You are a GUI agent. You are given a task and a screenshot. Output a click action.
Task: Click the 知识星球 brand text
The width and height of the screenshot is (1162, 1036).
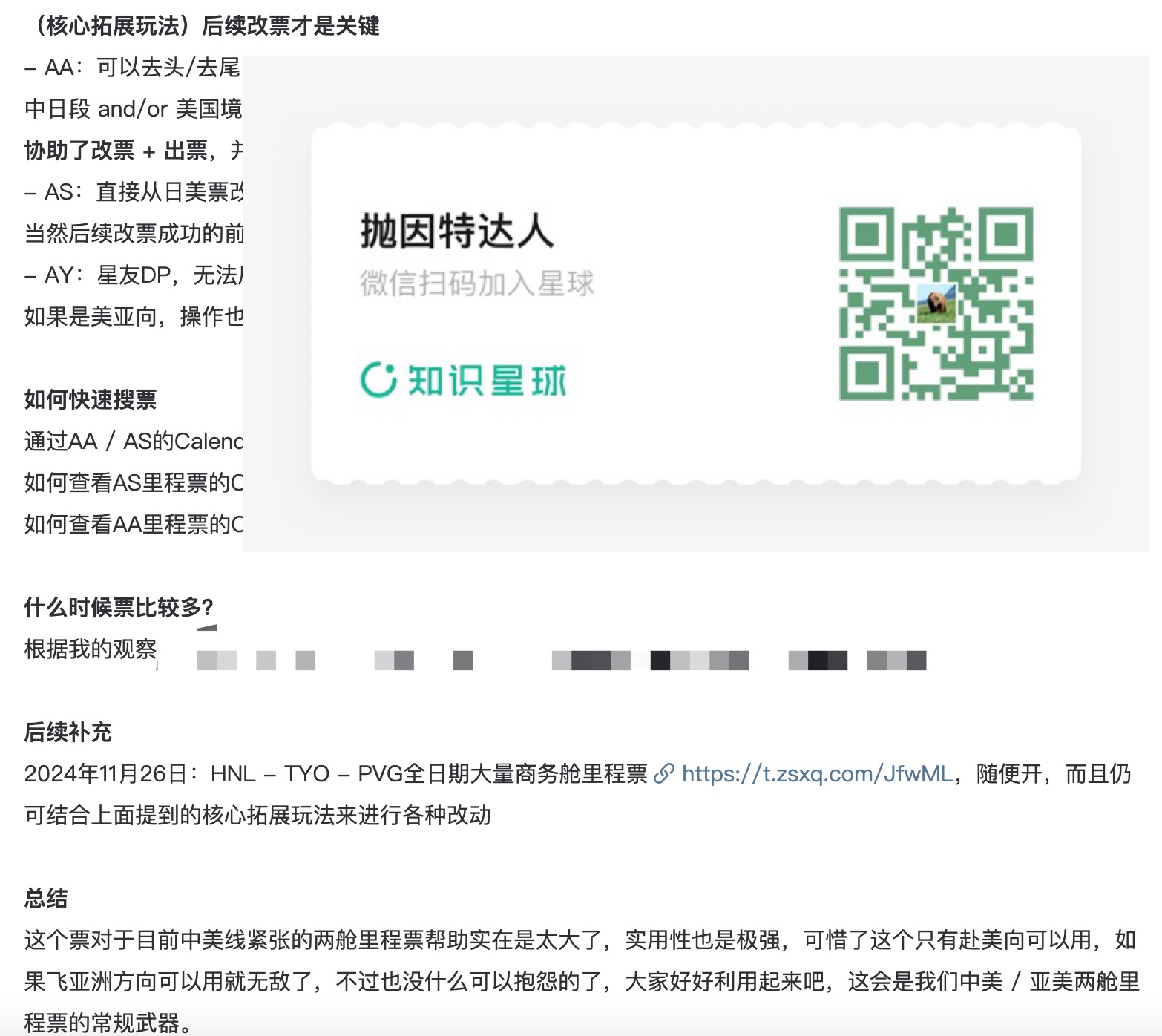(487, 380)
